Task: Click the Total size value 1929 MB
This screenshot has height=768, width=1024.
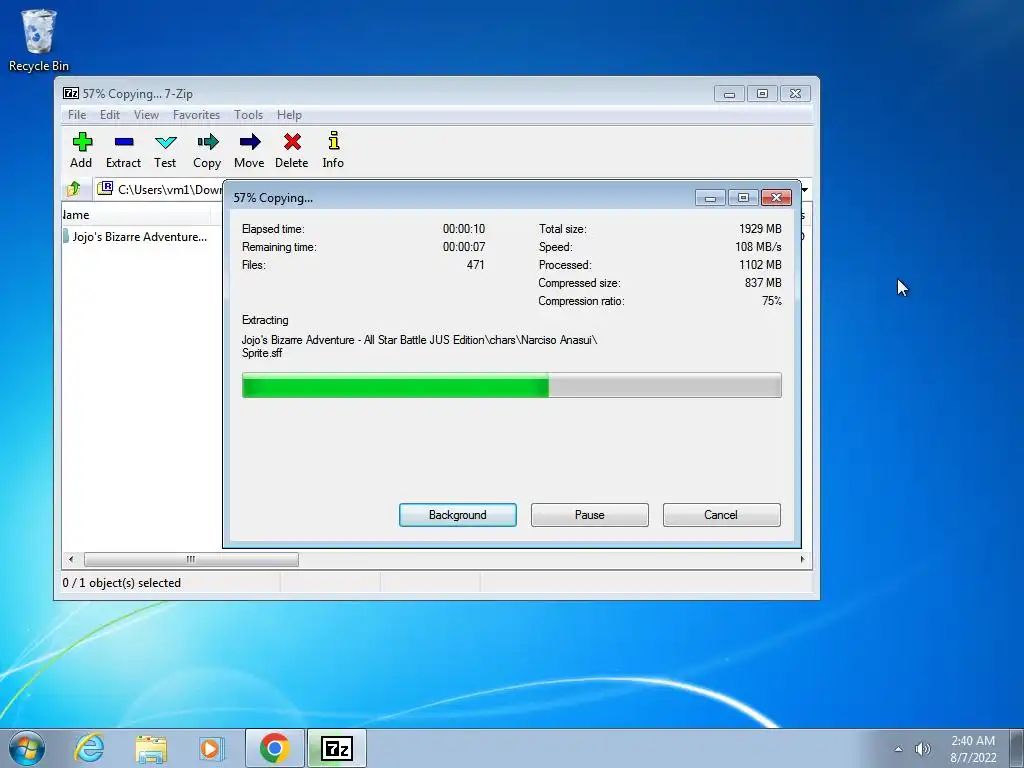Action: 760,229
